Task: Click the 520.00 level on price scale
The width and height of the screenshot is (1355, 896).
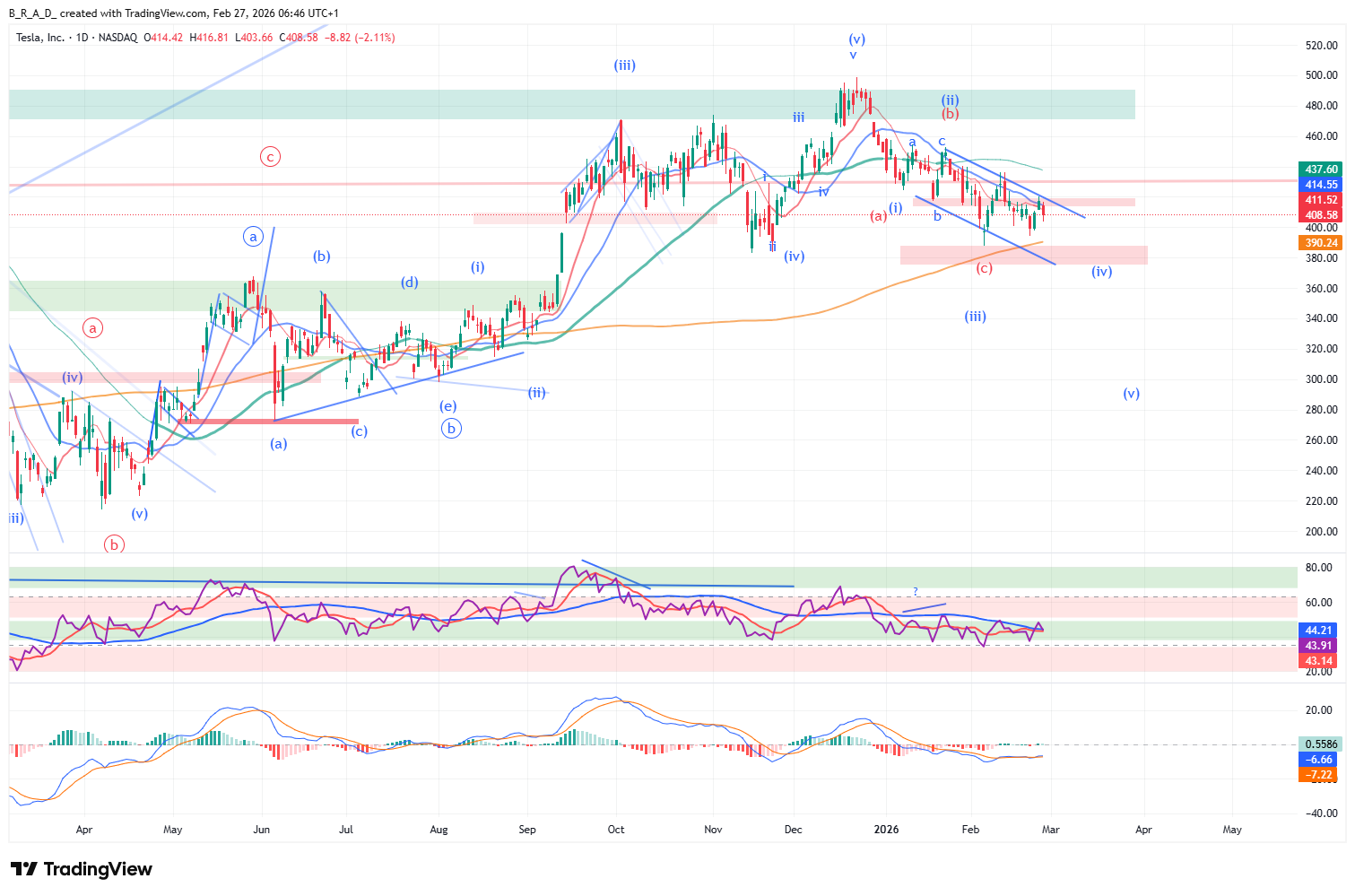Action: pos(1322,46)
